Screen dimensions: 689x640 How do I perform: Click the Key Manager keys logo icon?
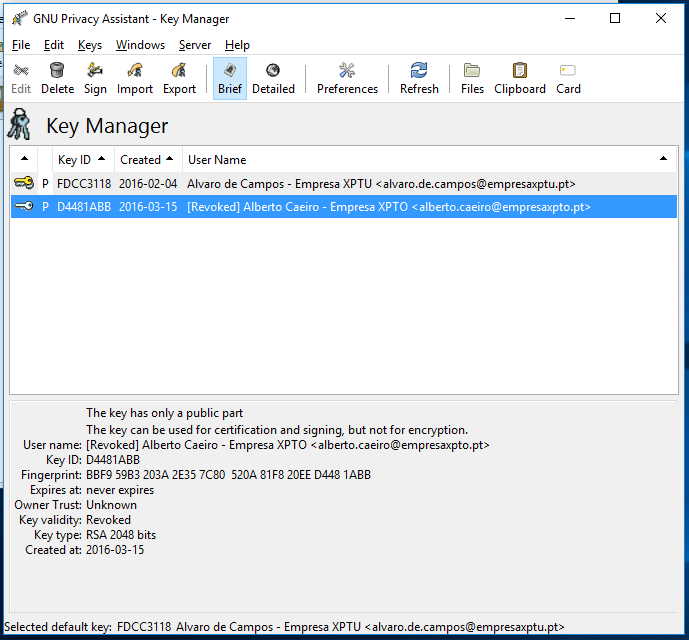tap(20, 124)
